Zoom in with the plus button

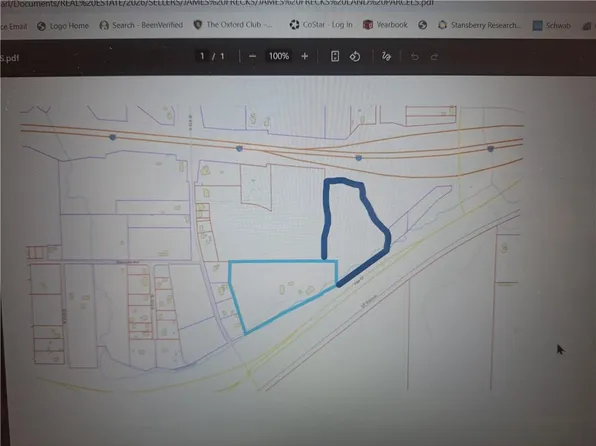304,57
